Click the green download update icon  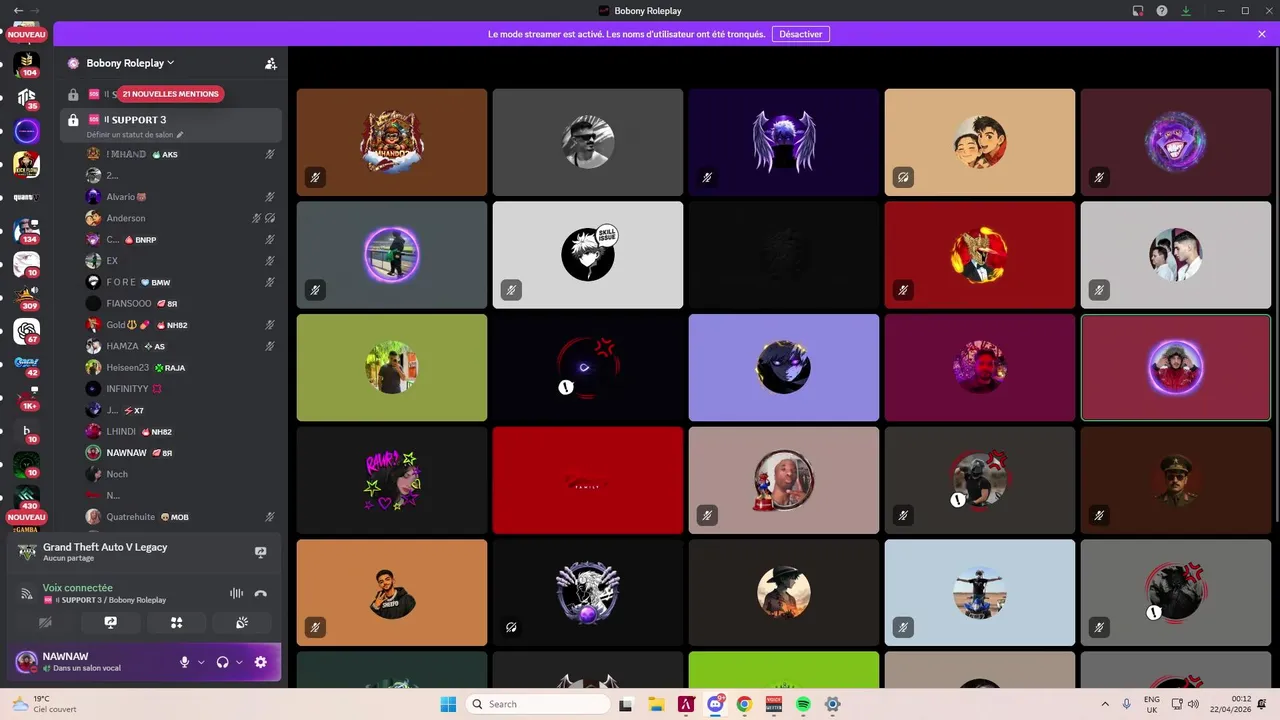(x=1186, y=11)
